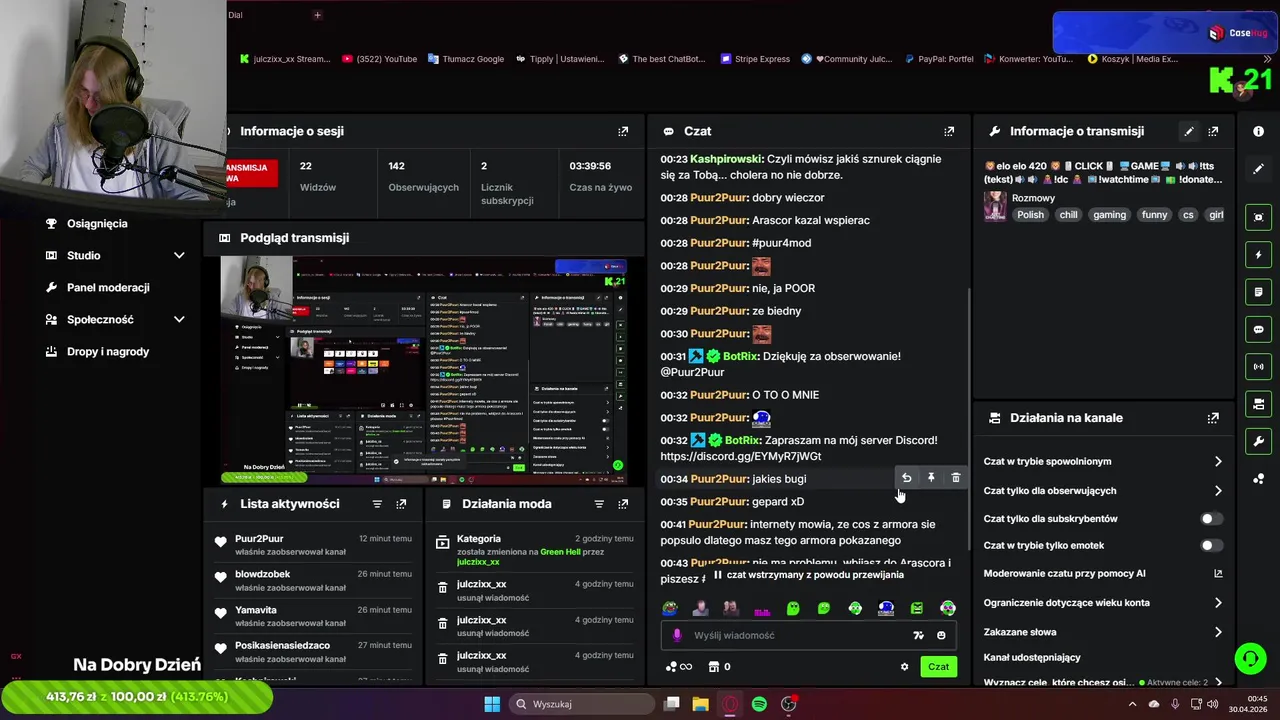Open Osiągnięcia in the sidebar
The height and width of the screenshot is (720, 1280).
click(x=97, y=224)
